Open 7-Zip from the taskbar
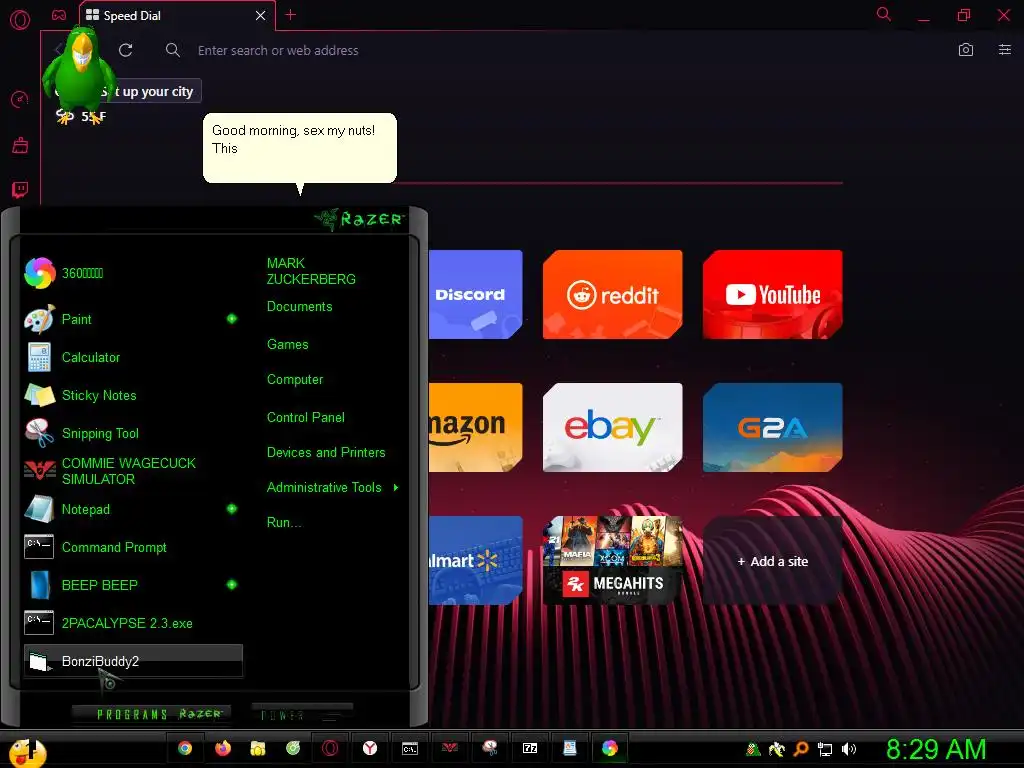The image size is (1024, 768). coord(530,748)
